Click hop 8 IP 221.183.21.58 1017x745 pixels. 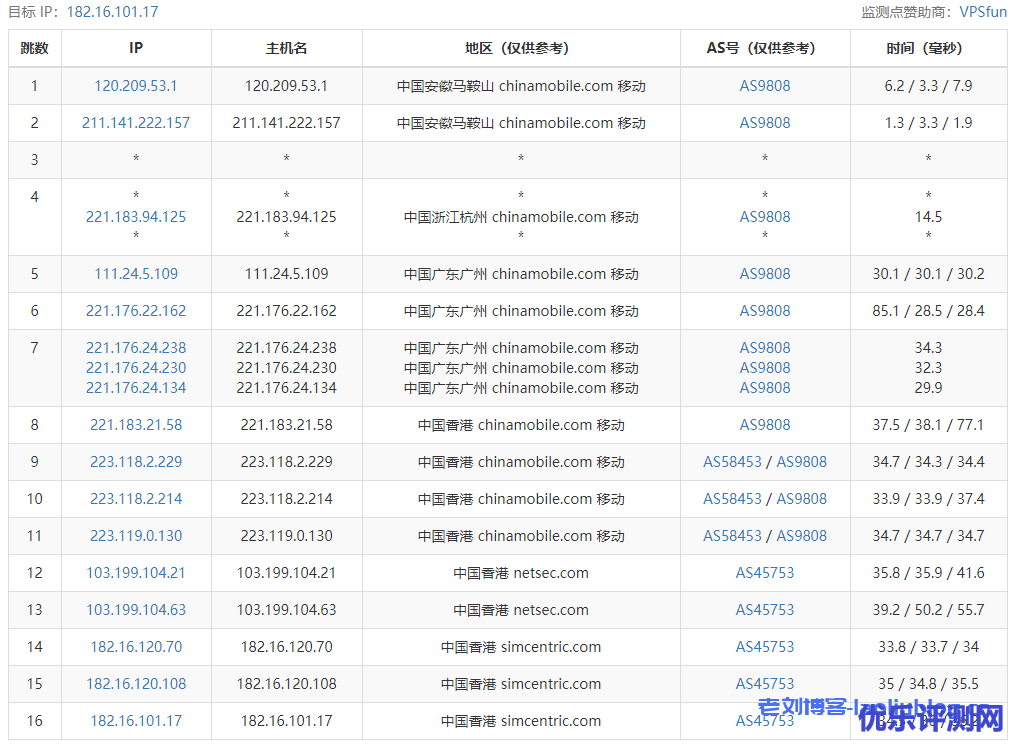[136, 425]
